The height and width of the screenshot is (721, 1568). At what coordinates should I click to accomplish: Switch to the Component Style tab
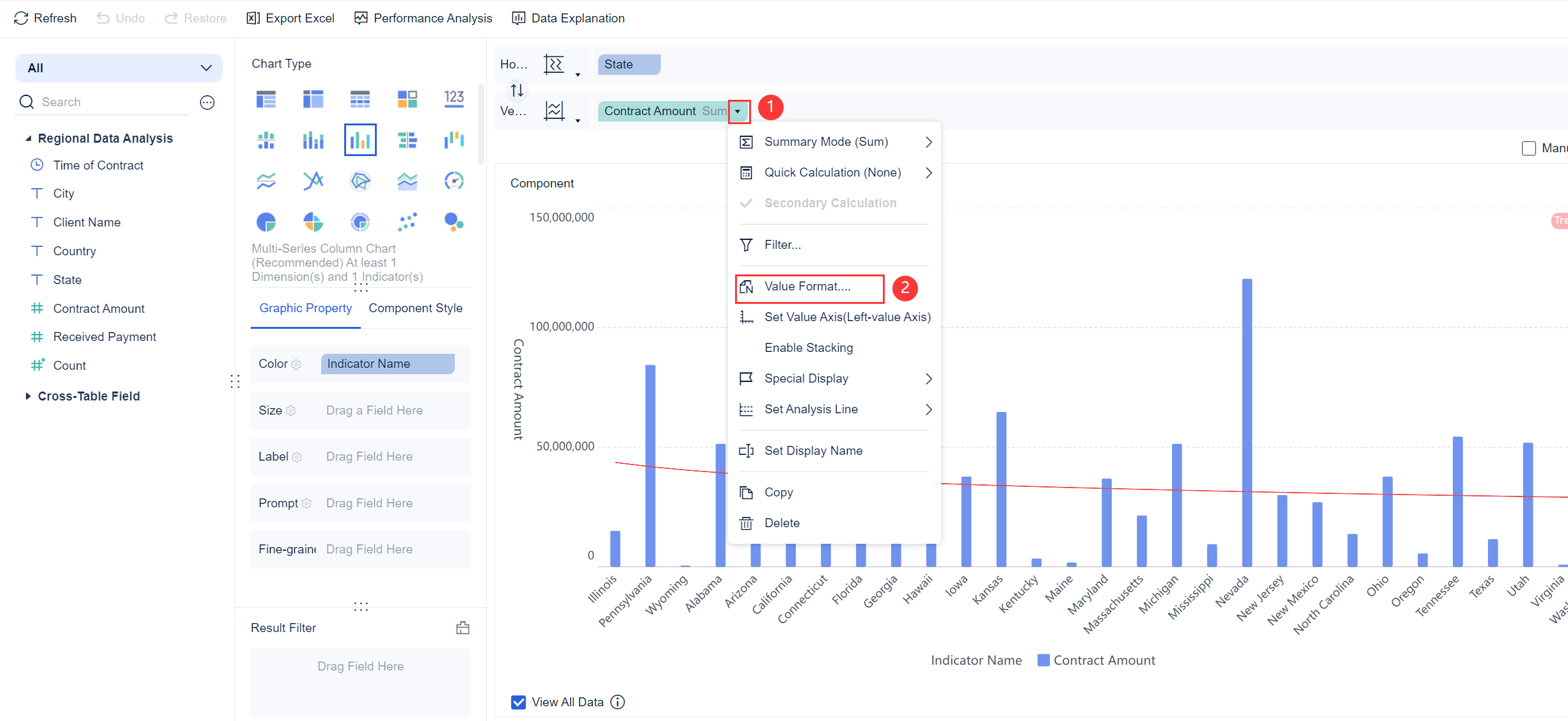415,308
